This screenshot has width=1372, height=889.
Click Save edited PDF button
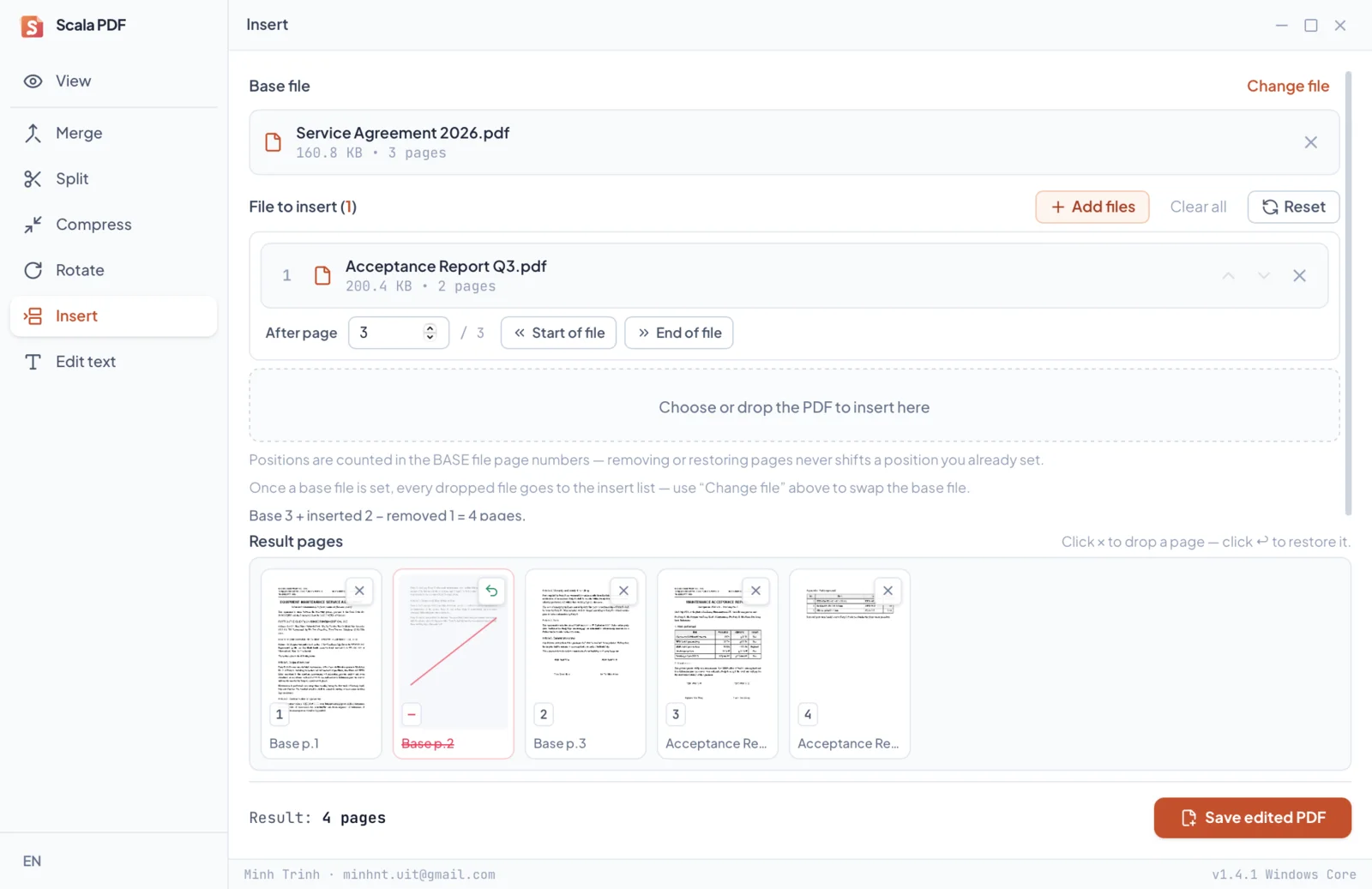(1252, 818)
